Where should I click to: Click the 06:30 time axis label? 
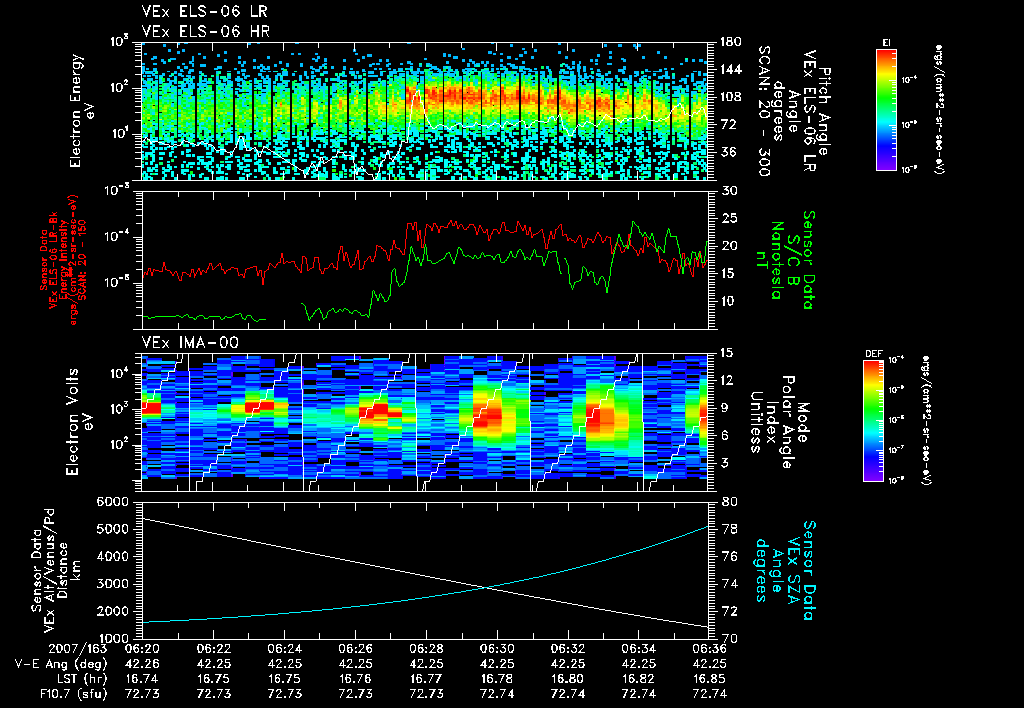point(498,649)
